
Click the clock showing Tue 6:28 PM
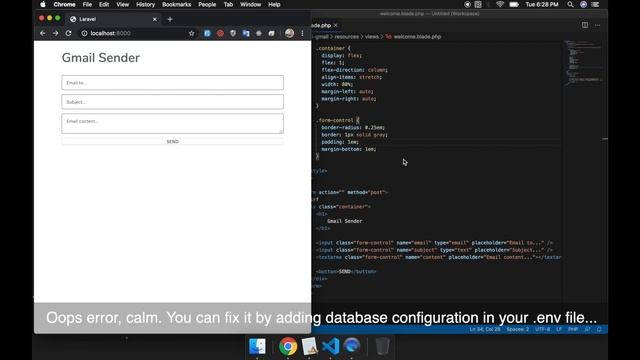point(542,4)
